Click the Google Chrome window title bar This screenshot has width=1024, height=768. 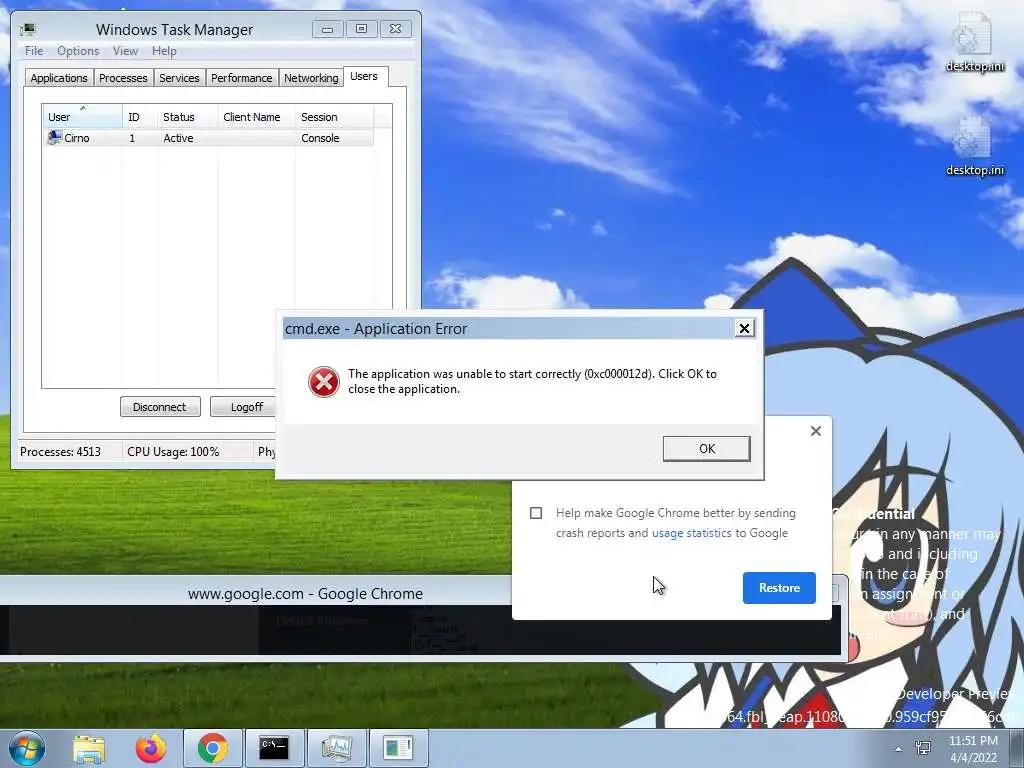pyautogui.click(x=305, y=594)
